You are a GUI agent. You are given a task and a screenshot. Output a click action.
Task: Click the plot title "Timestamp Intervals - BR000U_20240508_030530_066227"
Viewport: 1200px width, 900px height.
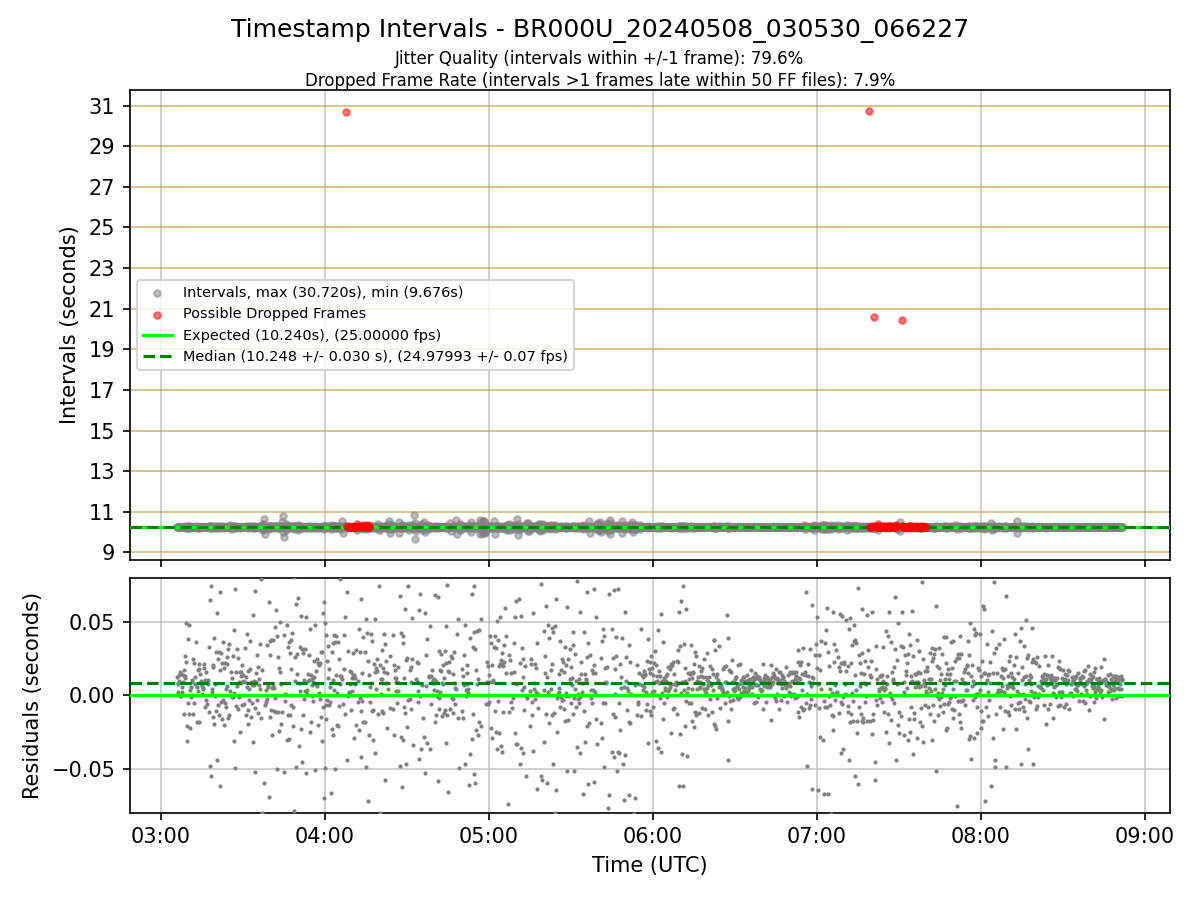click(599, 29)
